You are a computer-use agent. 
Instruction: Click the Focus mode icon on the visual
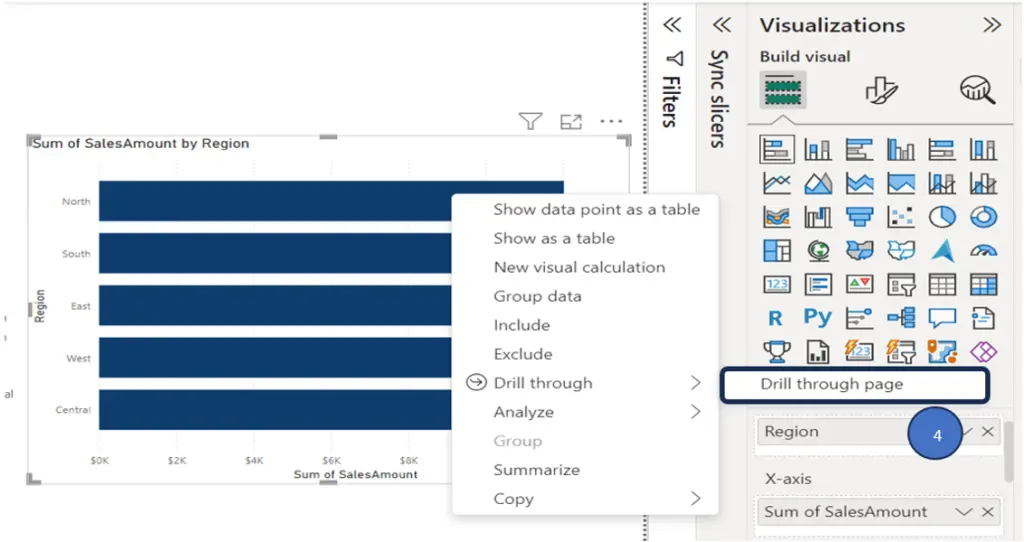[x=571, y=121]
